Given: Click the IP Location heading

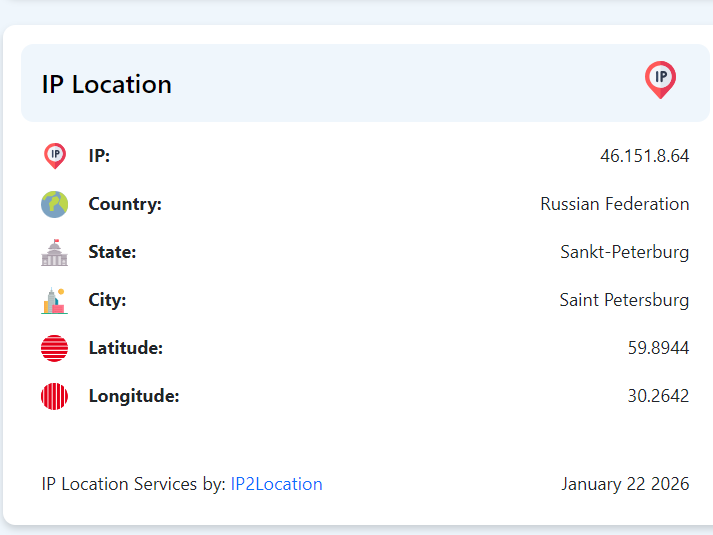Looking at the screenshot, I should (107, 85).
